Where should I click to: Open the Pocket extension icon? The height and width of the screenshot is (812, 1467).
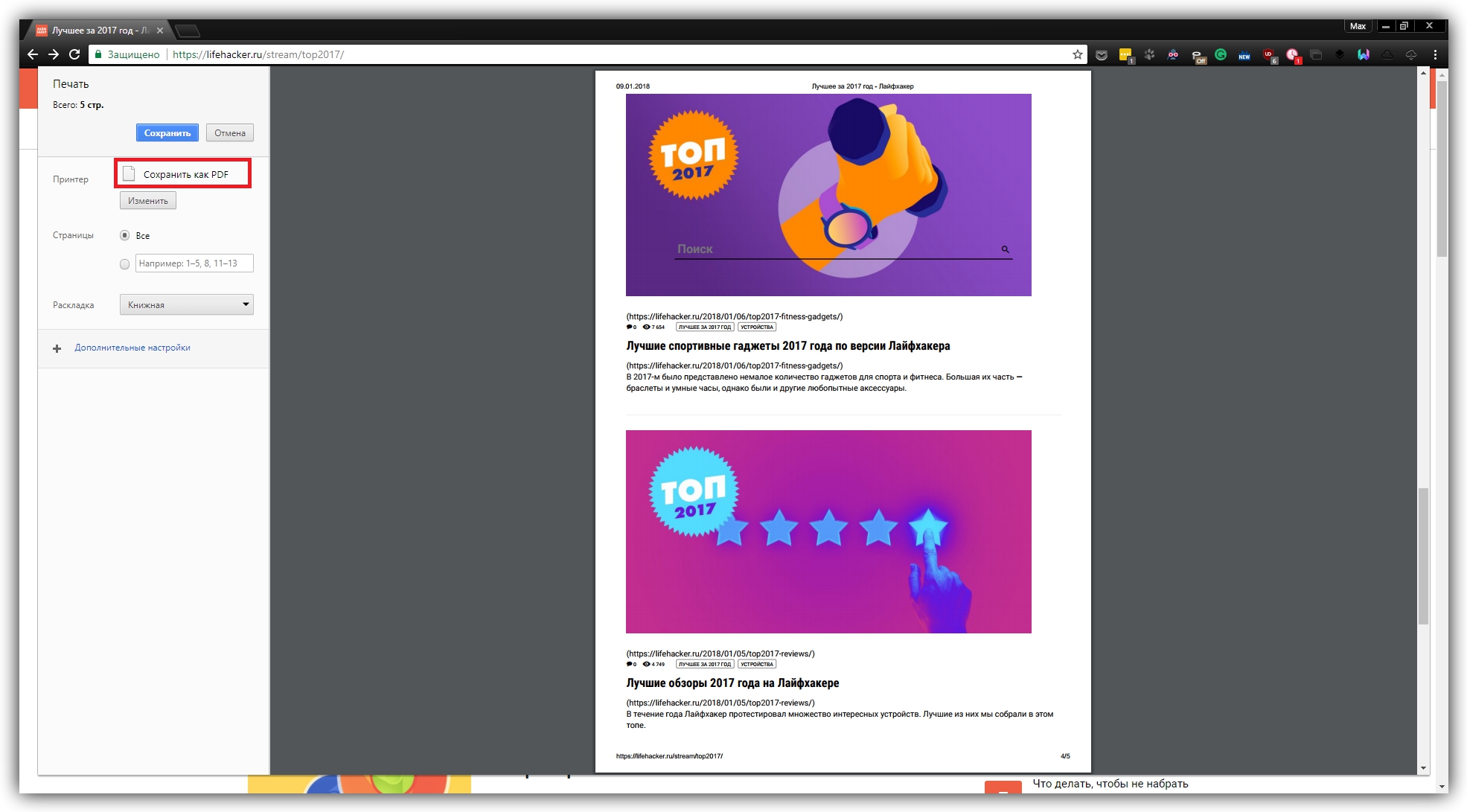(1102, 54)
